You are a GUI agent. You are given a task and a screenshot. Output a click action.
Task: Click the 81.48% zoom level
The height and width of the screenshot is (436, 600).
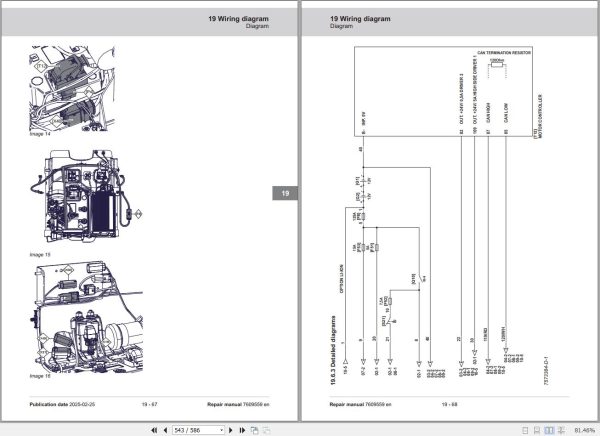click(584, 430)
